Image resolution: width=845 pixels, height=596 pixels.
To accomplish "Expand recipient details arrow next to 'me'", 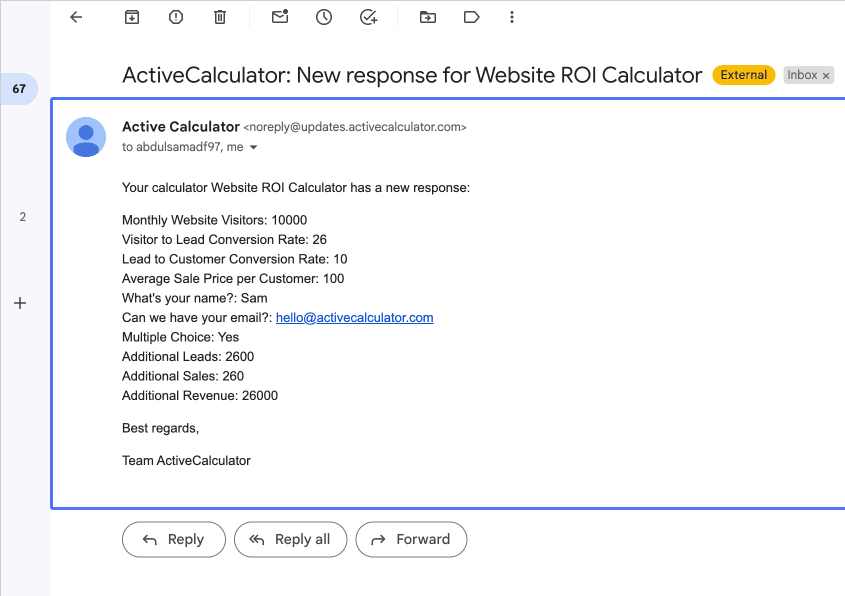I will tap(253, 147).
